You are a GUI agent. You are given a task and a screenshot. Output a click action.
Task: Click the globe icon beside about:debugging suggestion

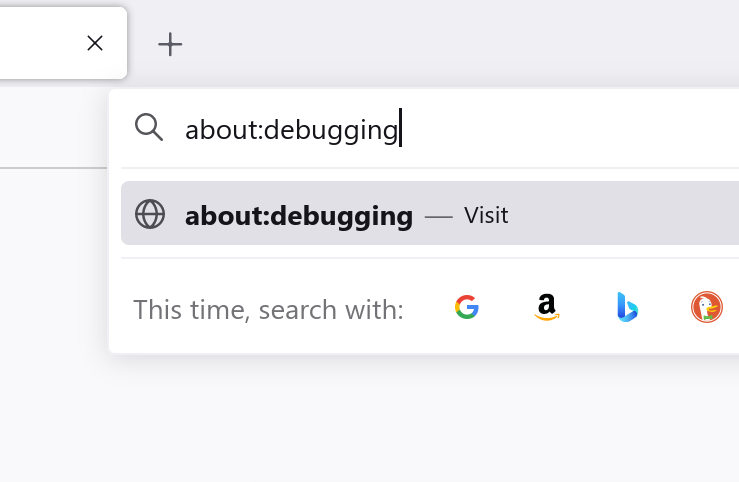150,214
